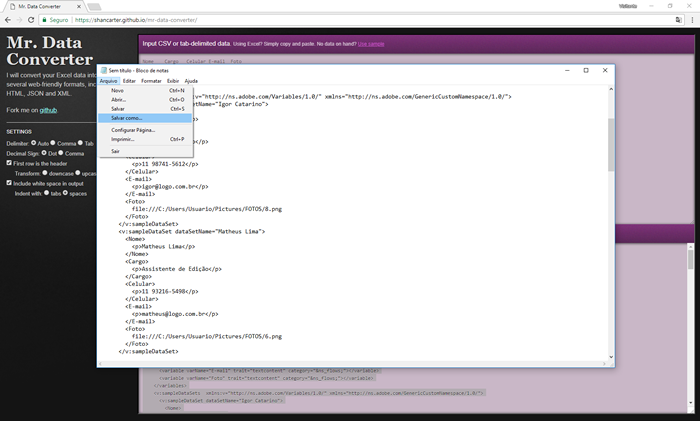The image size is (700, 421).
Task: Choose Salvar from the Arquivo menu
Action: coord(146,109)
